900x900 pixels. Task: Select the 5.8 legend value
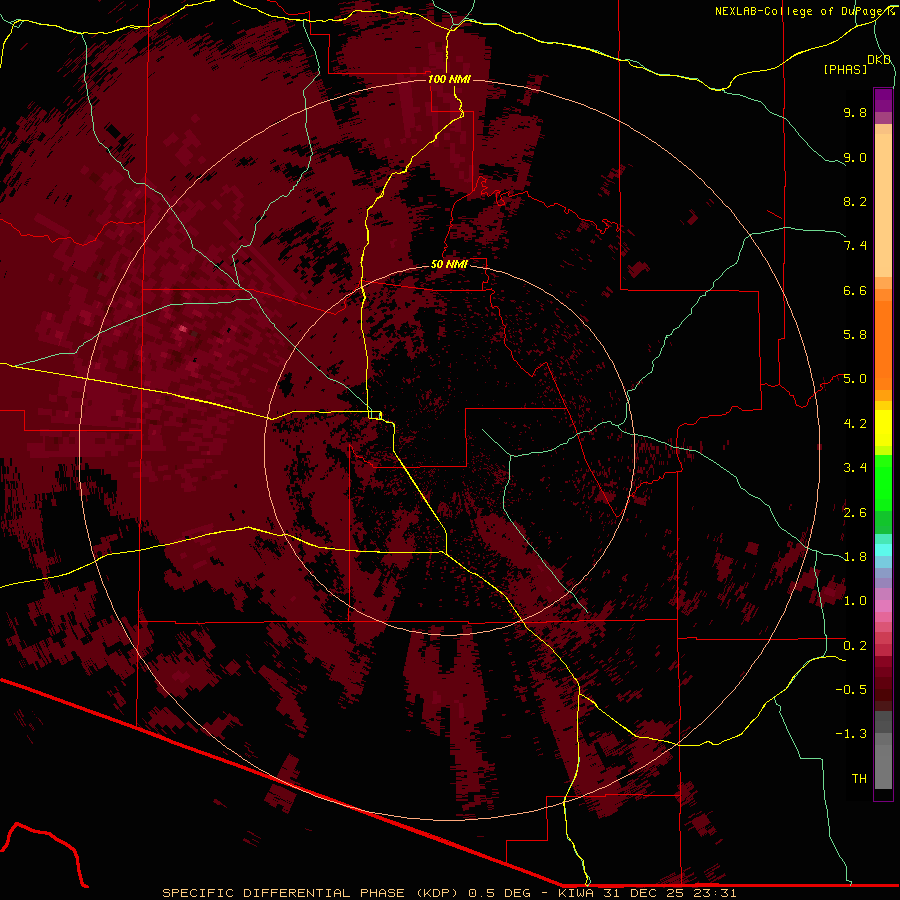[855, 335]
